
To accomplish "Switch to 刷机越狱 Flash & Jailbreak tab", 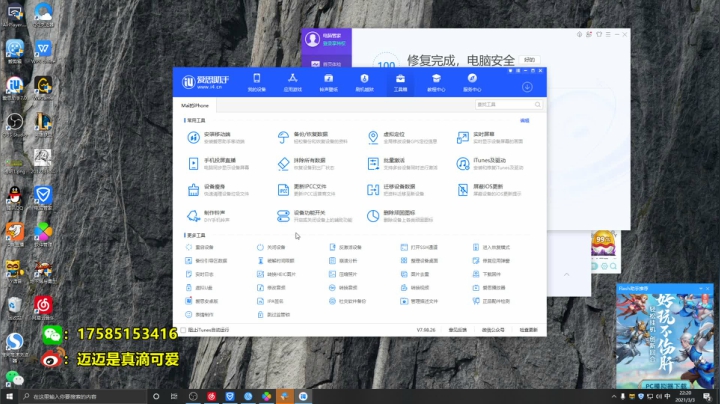I will pyautogui.click(x=365, y=83).
